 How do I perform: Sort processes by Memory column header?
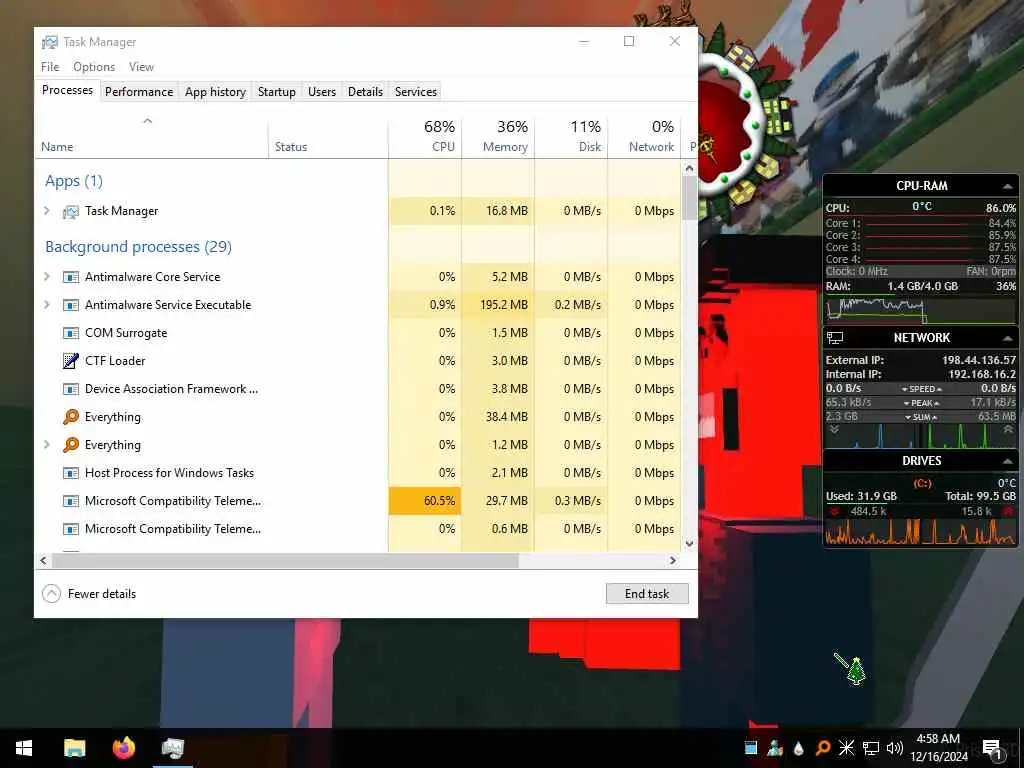[498, 136]
